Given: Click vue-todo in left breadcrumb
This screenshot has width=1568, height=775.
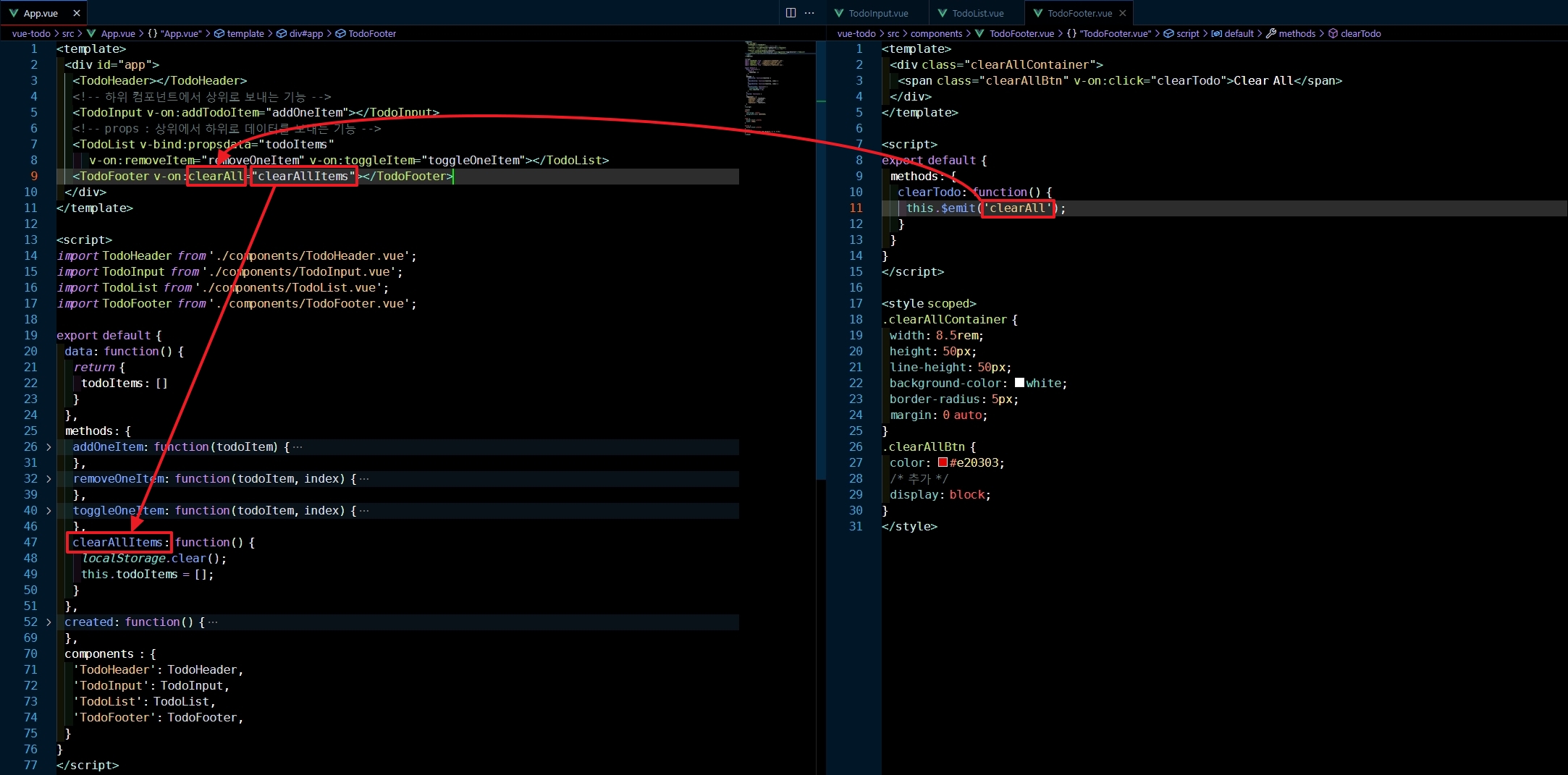Looking at the screenshot, I should 31,33.
